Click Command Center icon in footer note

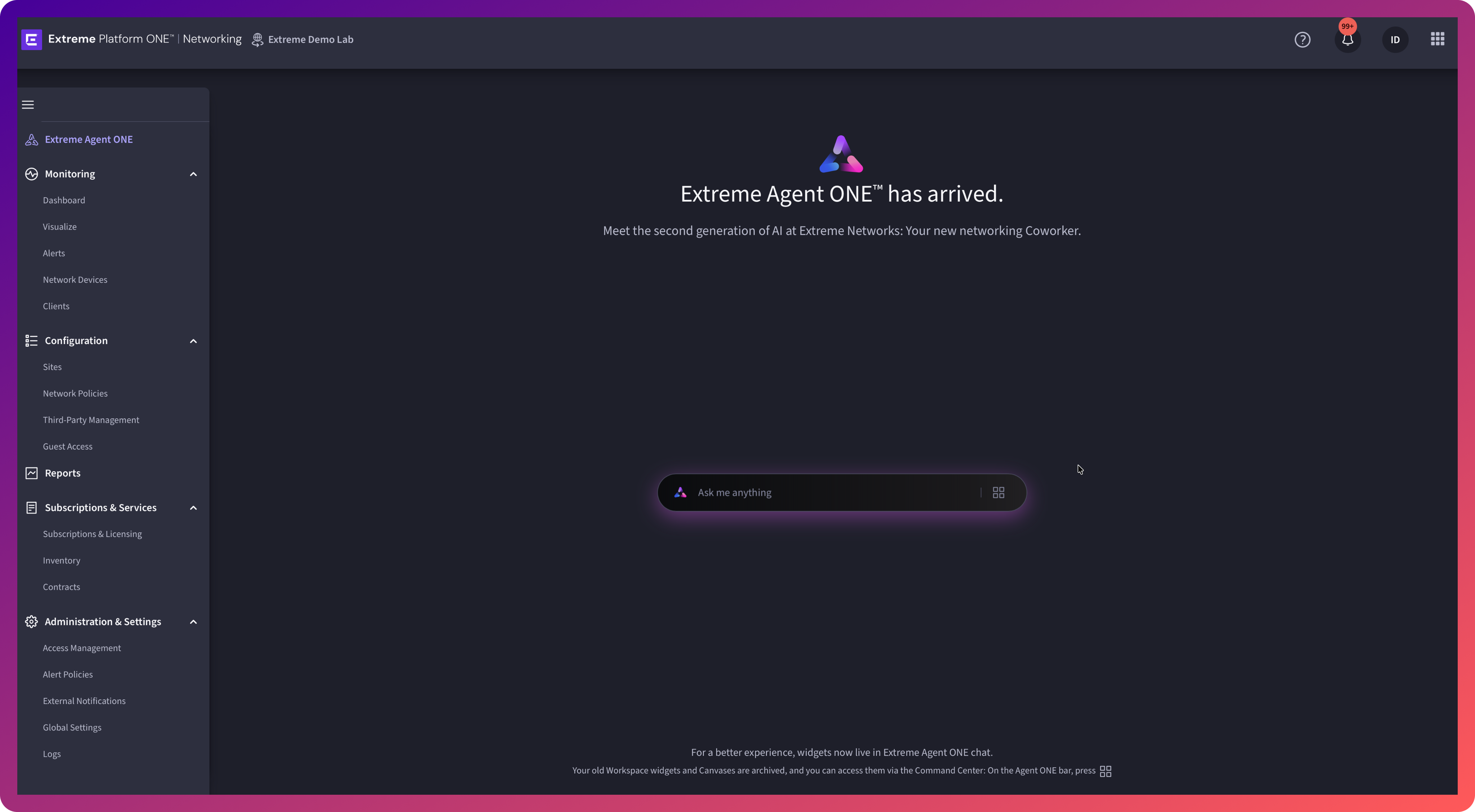click(1106, 771)
